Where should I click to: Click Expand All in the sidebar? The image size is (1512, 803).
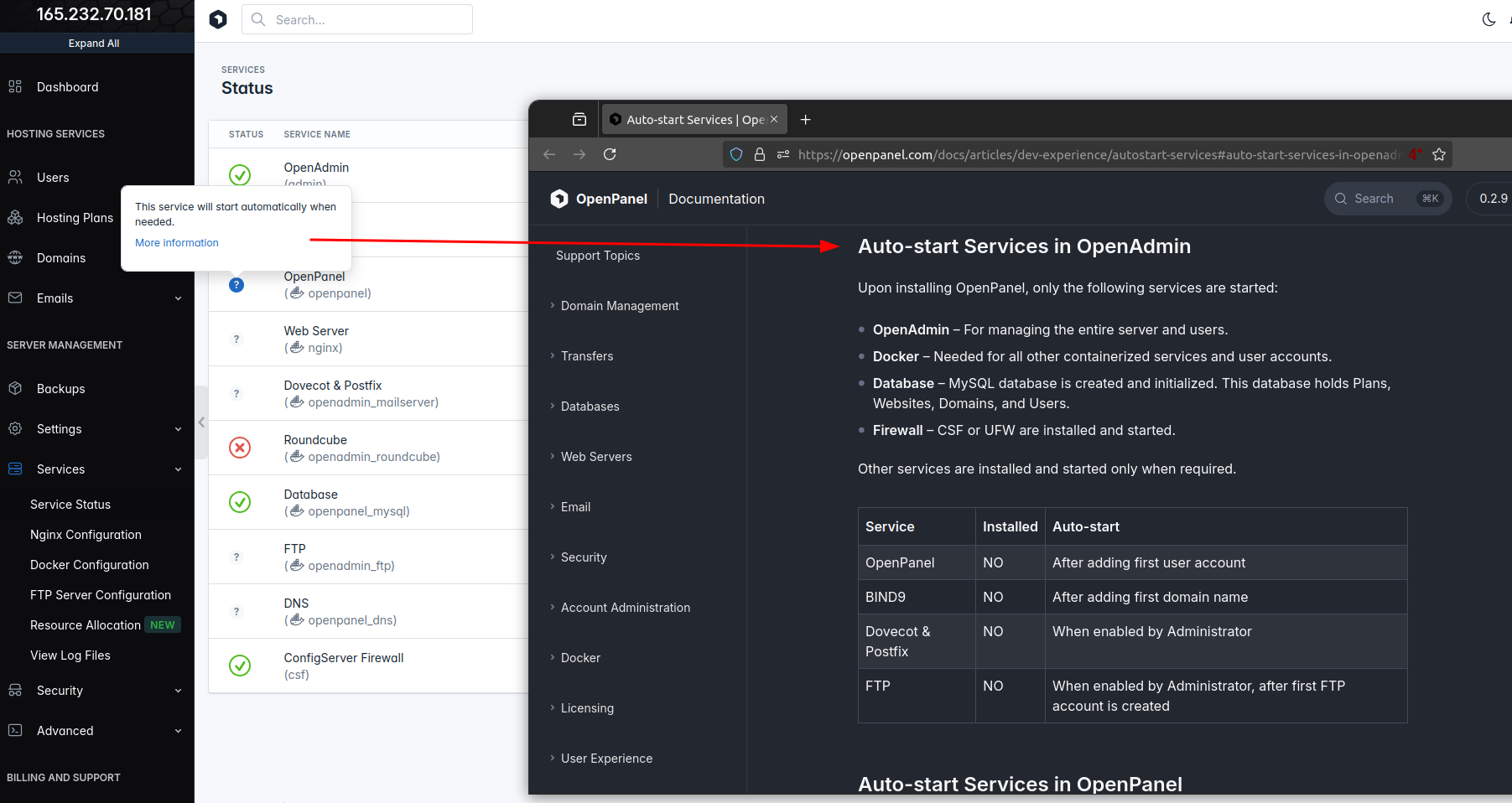coord(94,44)
